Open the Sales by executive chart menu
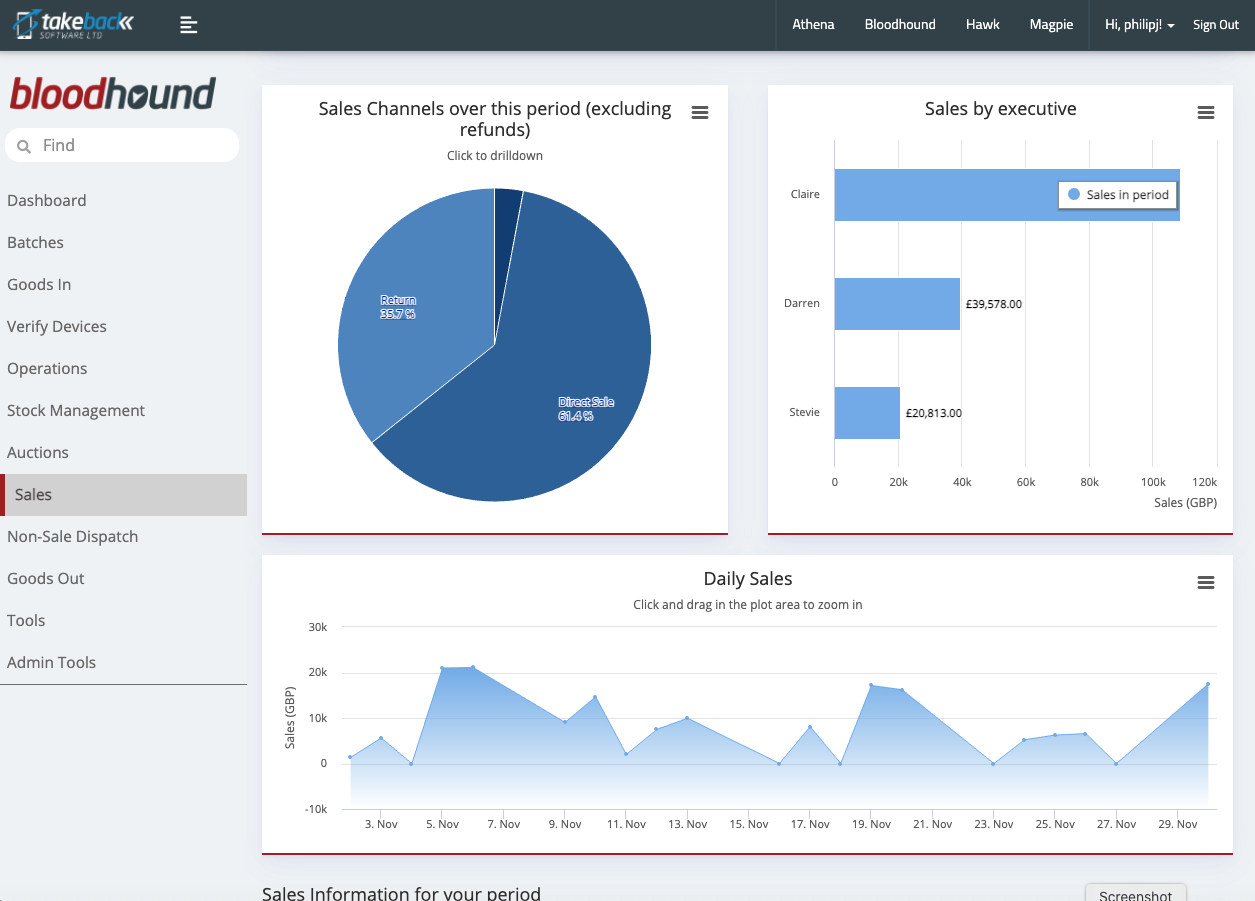The image size is (1255, 901). click(1206, 113)
